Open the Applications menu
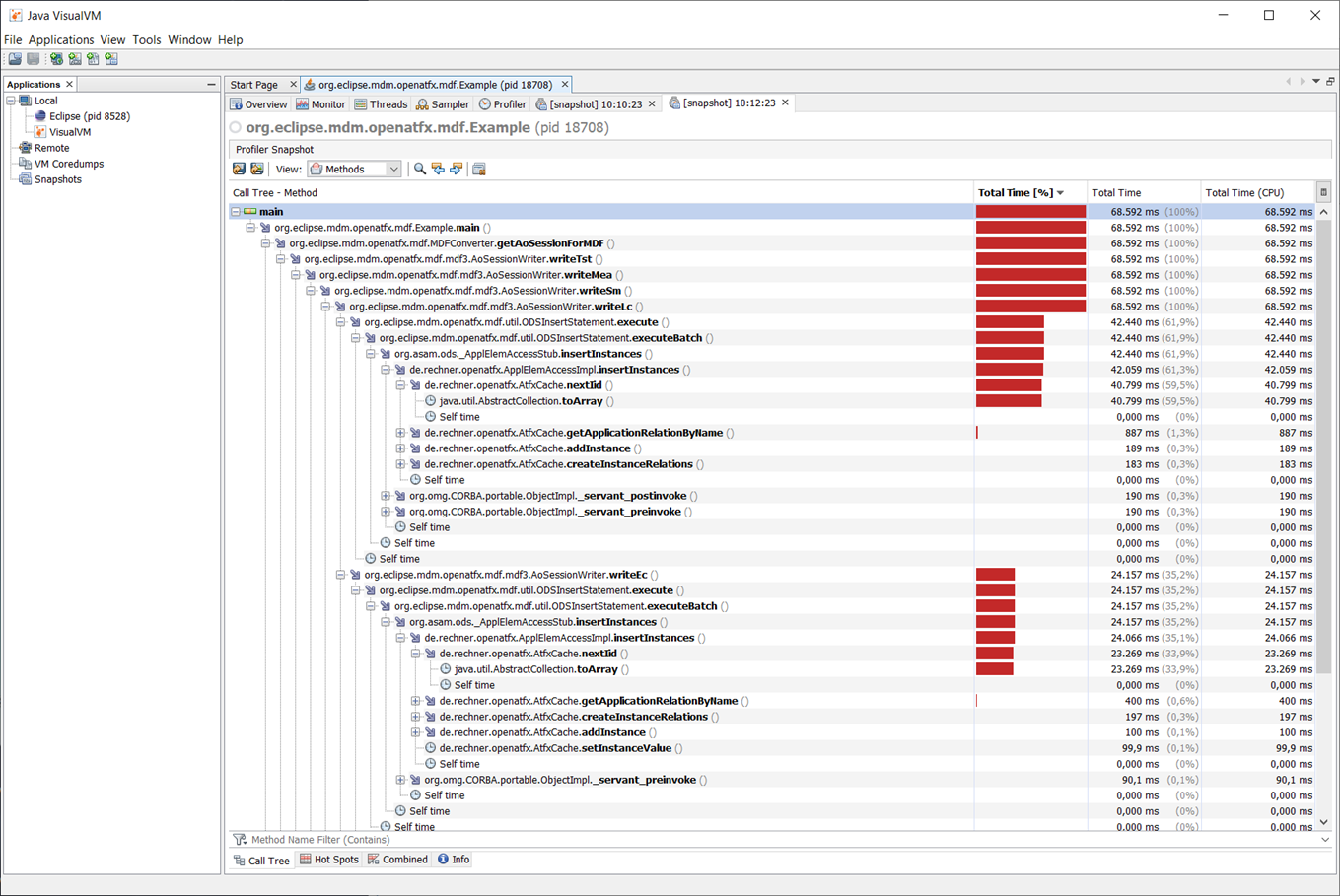 61,40
